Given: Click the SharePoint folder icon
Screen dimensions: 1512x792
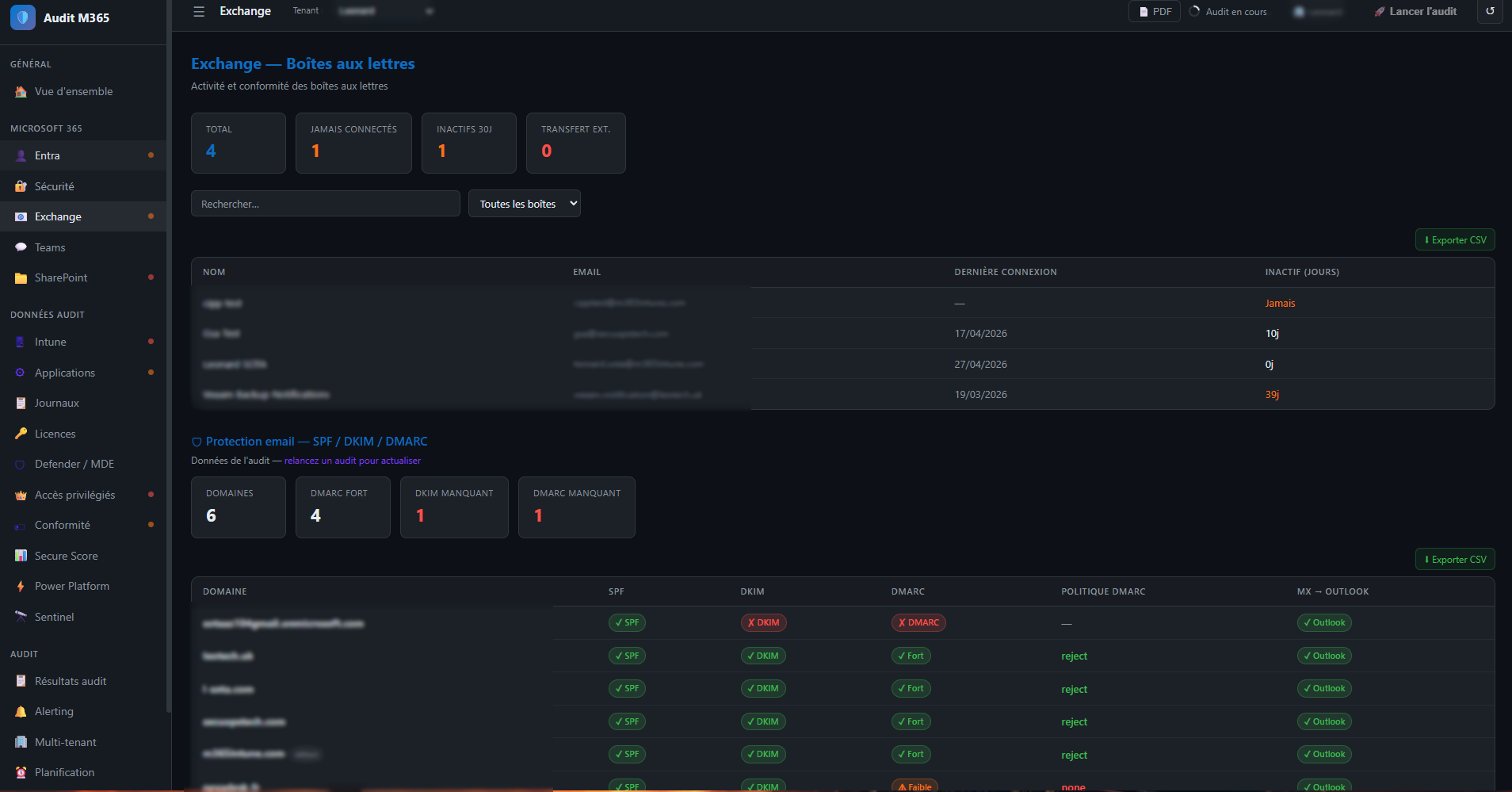Looking at the screenshot, I should click(21, 278).
